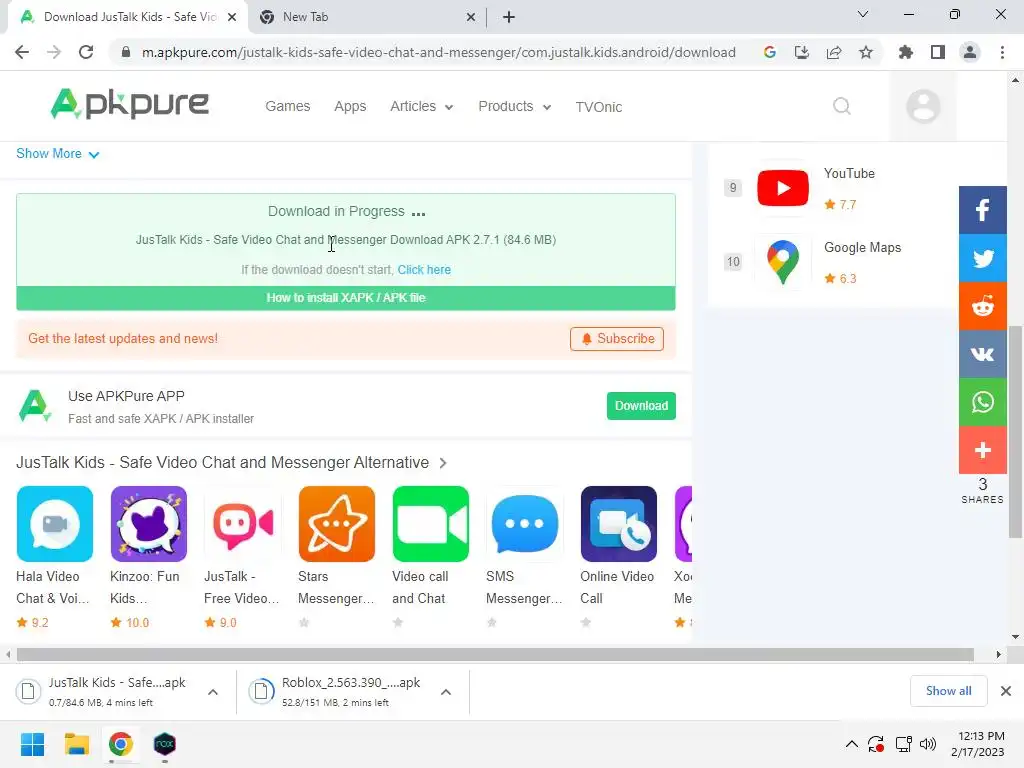Open the site search magnifier icon
The image size is (1024, 768).
coord(842,106)
